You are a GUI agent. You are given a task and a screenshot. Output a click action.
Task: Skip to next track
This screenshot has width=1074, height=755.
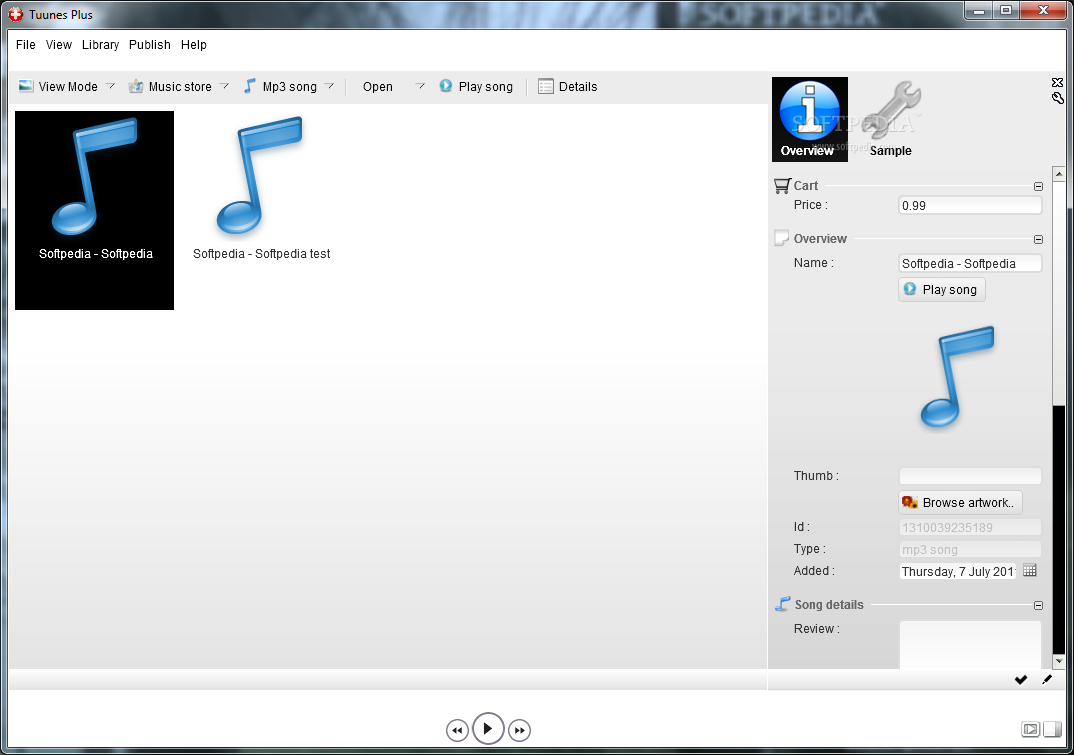pyautogui.click(x=519, y=730)
